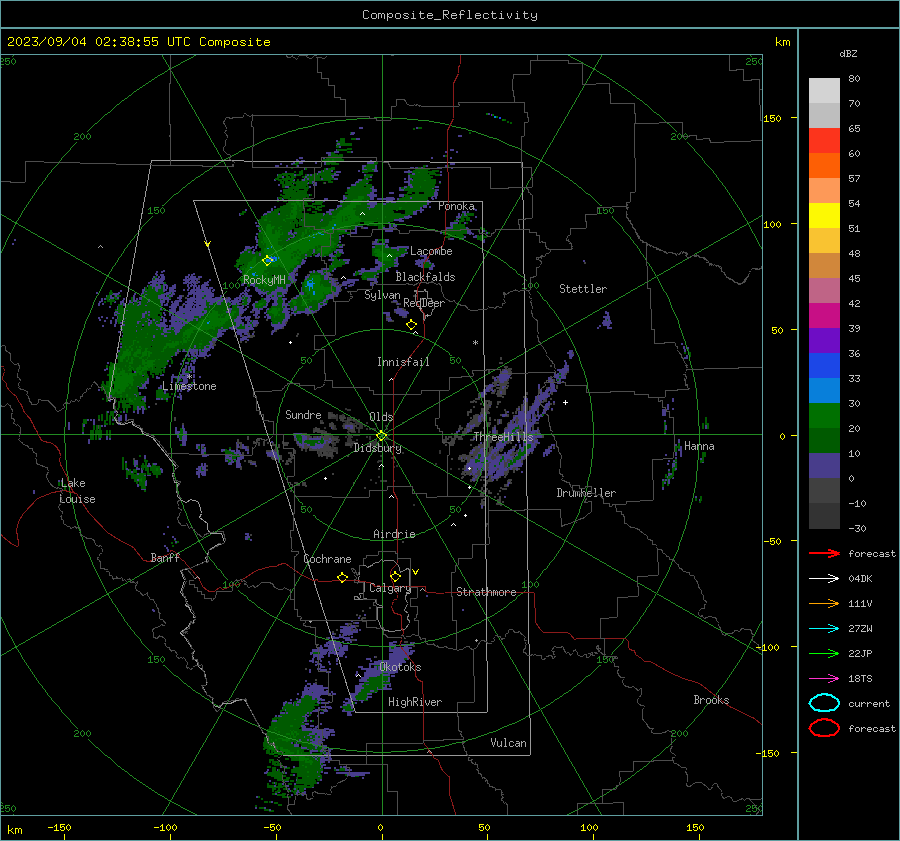Click the Banff map label
Screen dimensions: 900x841
click(165, 557)
